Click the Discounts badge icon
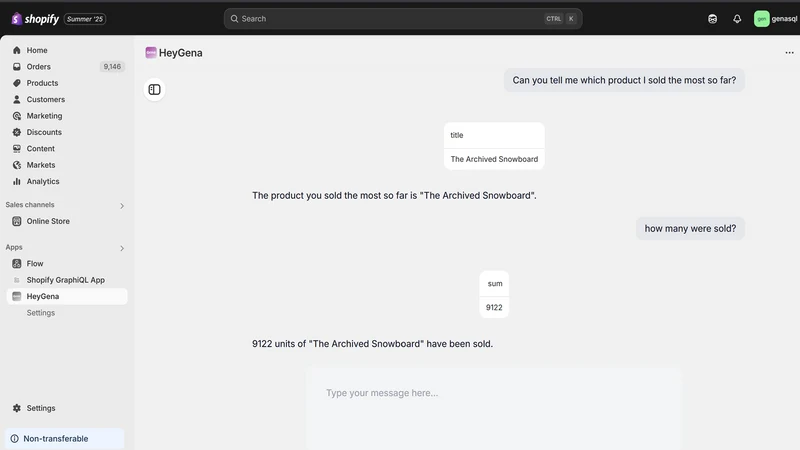Image resolution: width=800 pixels, height=450 pixels. point(17,132)
